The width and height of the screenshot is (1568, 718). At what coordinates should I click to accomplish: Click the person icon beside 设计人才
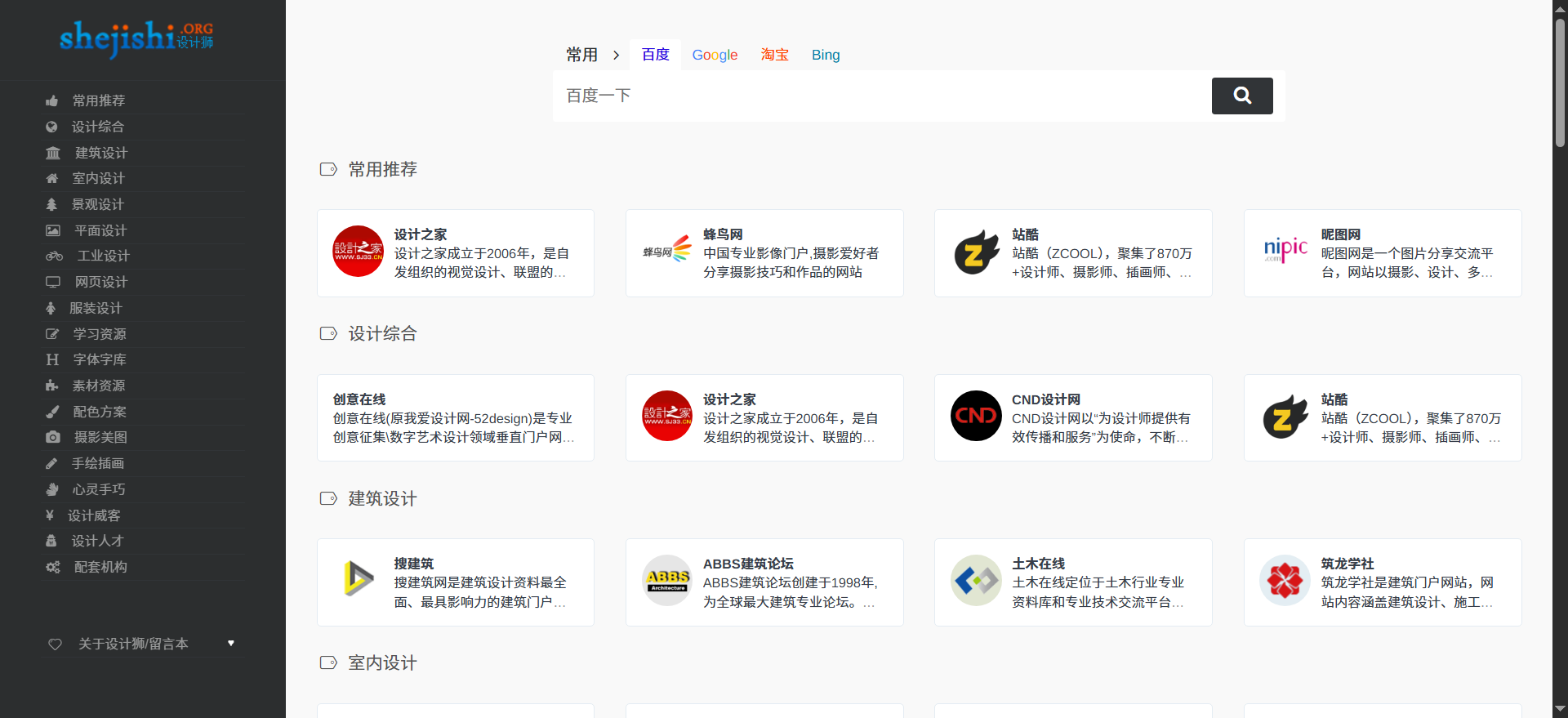(x=51, y=541)
